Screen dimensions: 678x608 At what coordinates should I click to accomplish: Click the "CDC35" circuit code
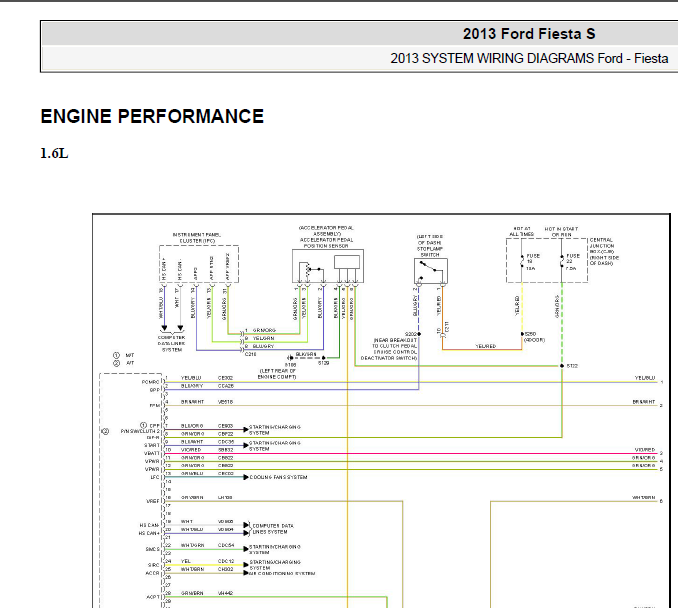(x=226, y=442)
